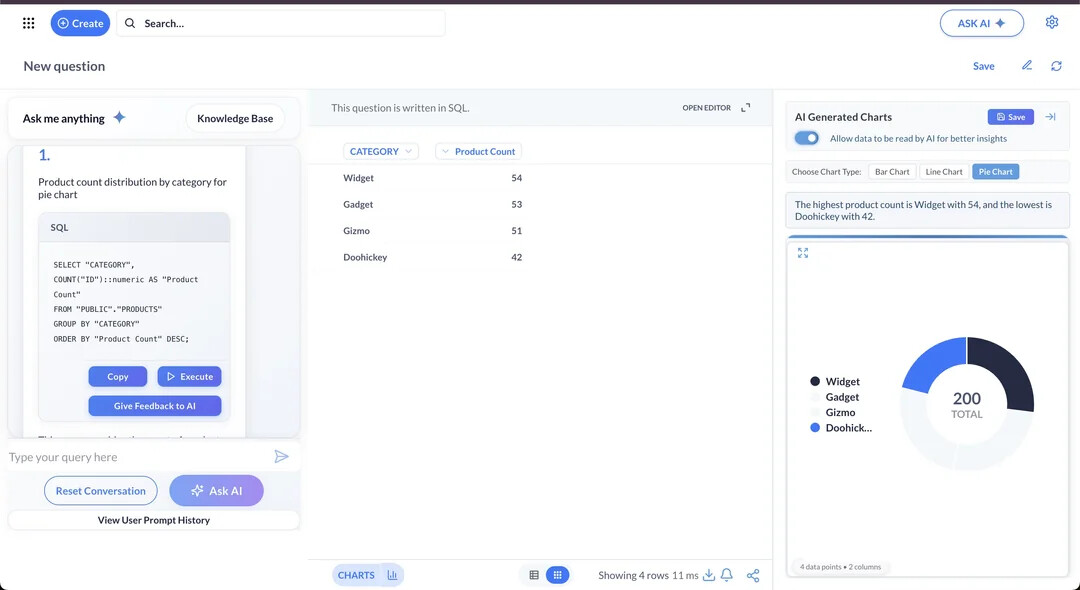This screenshot has height=590, width=1080.
Task: Click the share icon in the footer
Action: click(x=753, y=575)
